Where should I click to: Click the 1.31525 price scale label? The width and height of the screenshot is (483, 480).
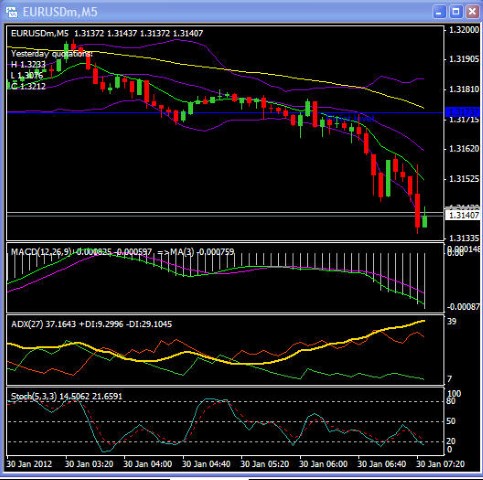click(464, 179)
